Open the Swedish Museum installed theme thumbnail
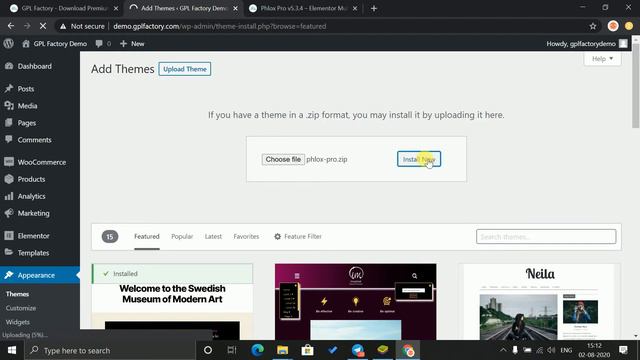 coord(172,302)
